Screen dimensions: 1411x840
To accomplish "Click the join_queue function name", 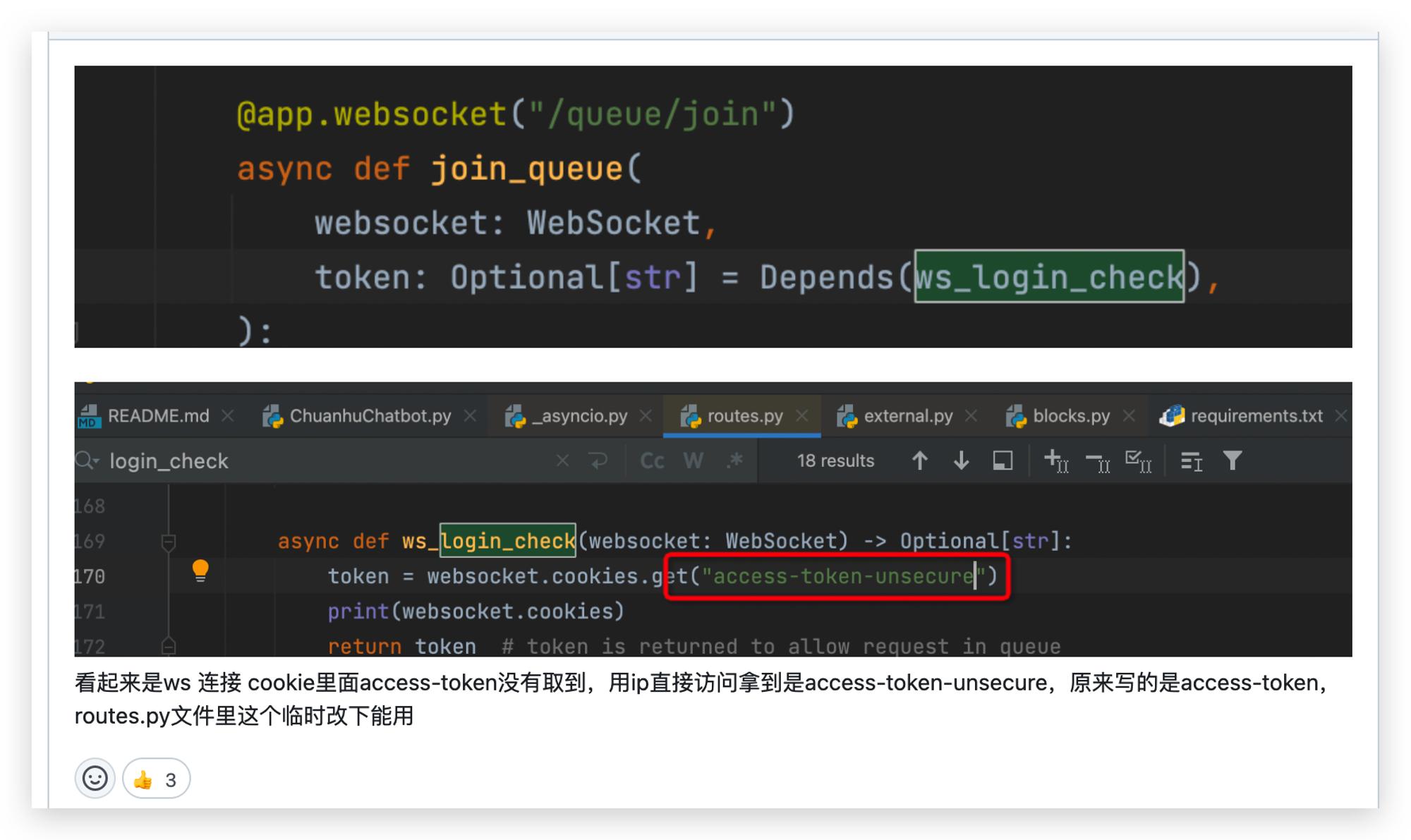I will click(526, 169).
